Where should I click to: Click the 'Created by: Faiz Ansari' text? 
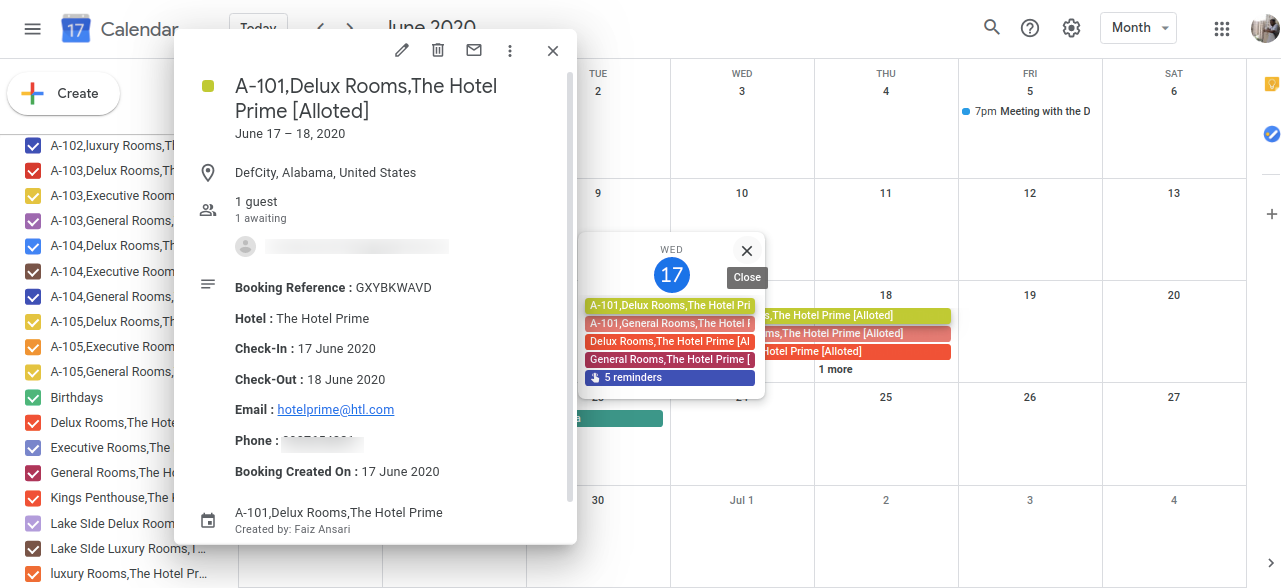click(292, 529)
